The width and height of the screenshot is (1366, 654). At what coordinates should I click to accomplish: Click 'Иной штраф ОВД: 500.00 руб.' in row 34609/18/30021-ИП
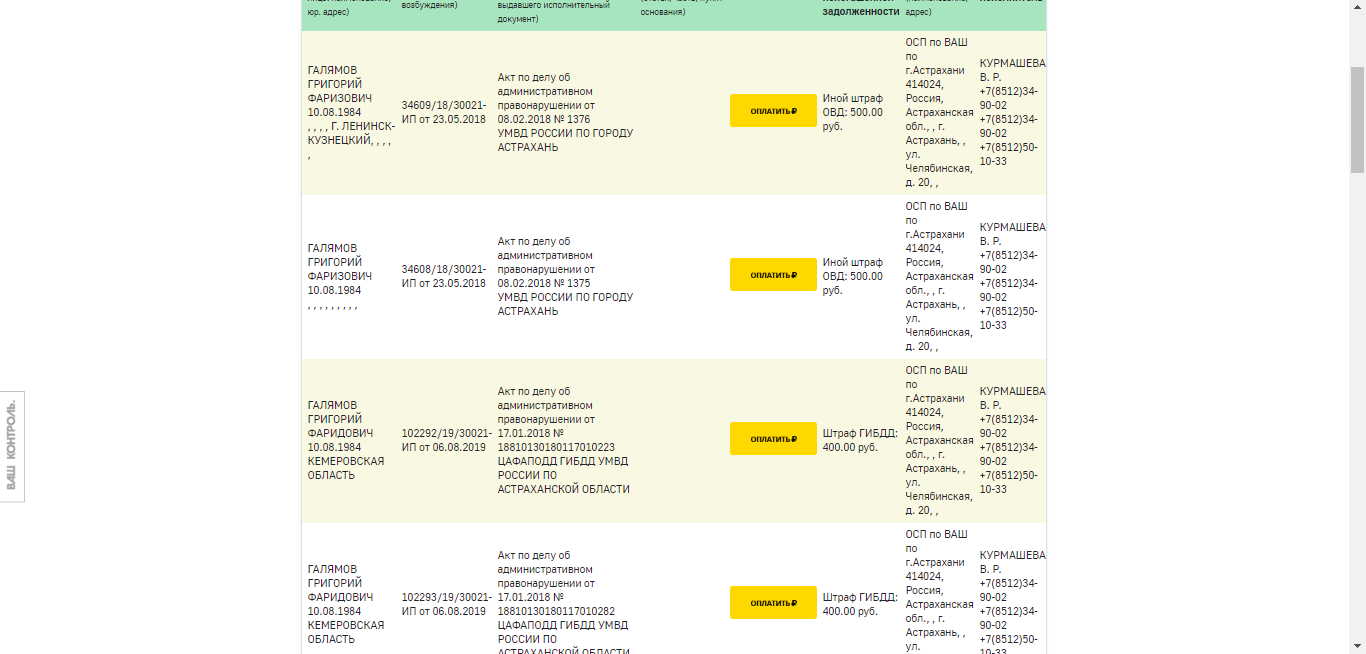[x=853, y=112]
